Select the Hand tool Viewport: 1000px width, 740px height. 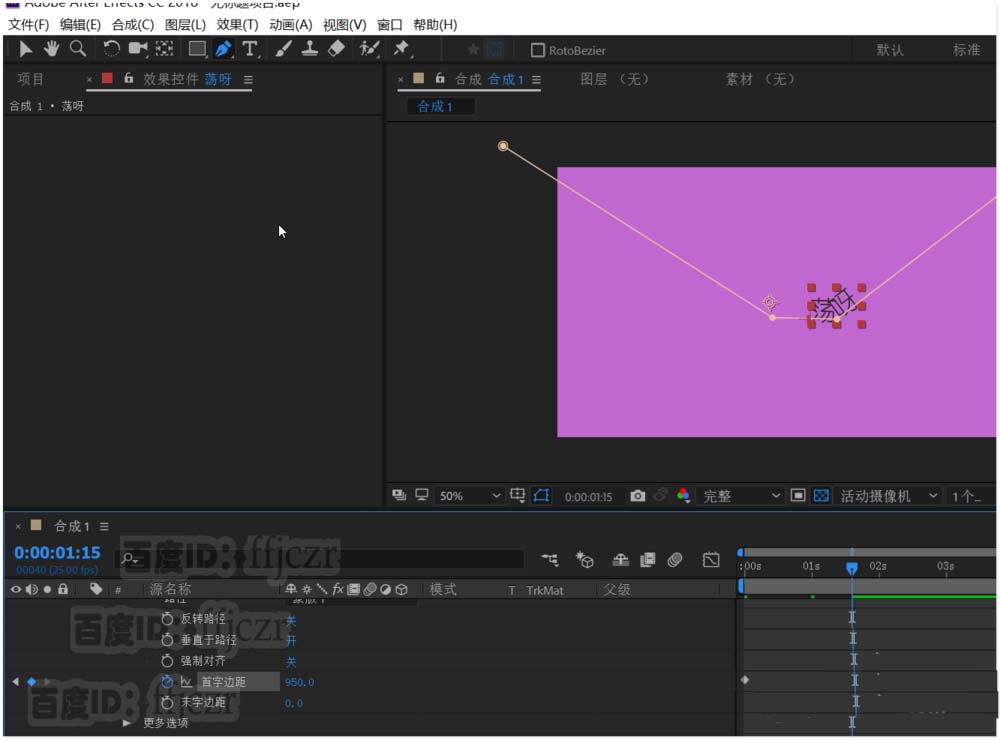pos(51,49)
